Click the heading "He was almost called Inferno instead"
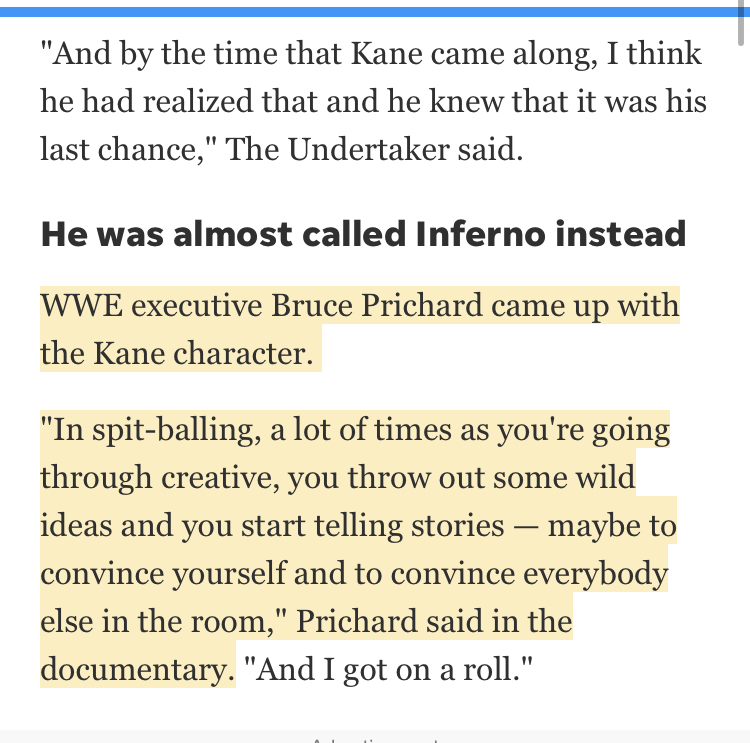The width and height of the screenshot is (750, 743). 363,234
